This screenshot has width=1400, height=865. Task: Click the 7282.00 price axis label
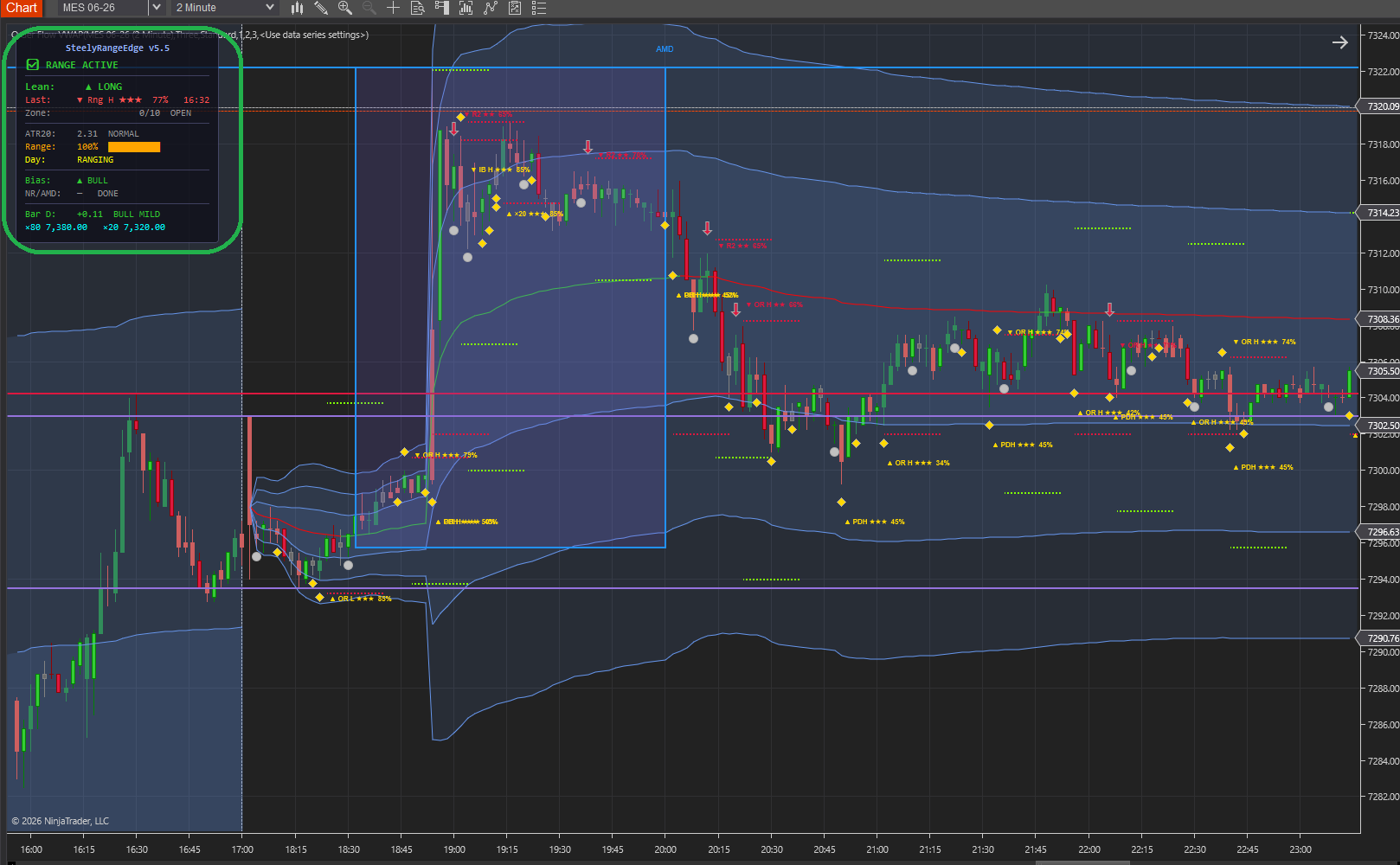[1383, 797]
